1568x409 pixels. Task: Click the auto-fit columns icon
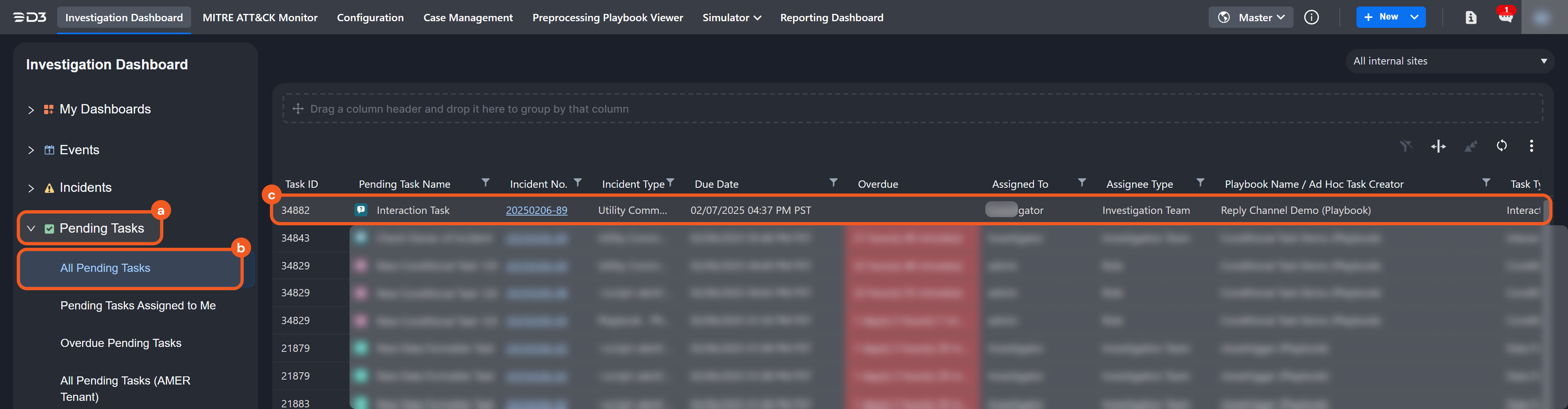[x=1438, y=146]
